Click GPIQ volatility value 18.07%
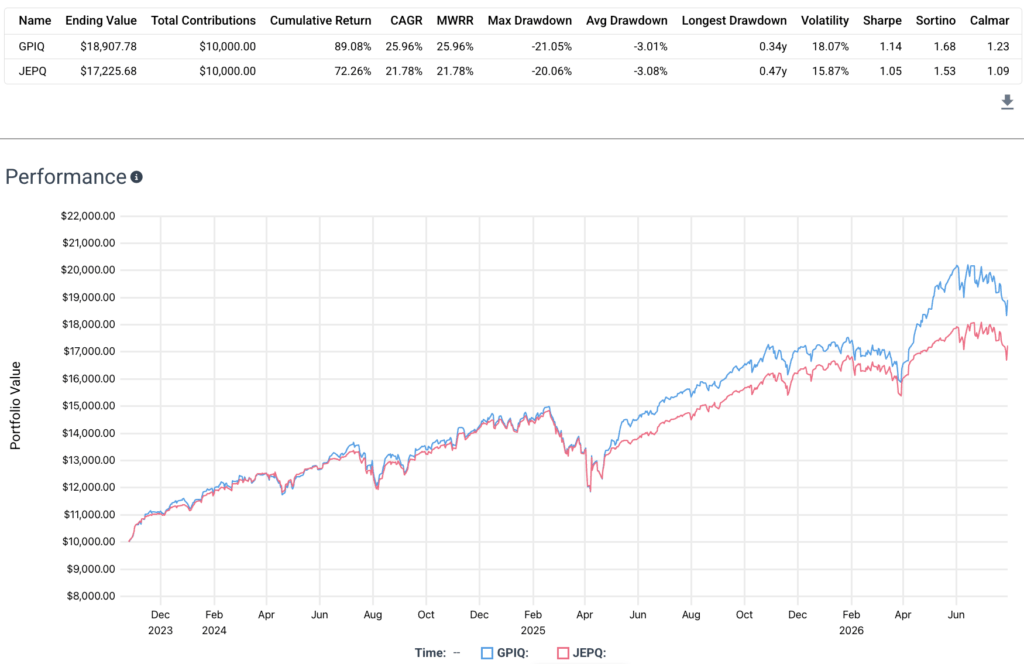 [x=830, y=46]
